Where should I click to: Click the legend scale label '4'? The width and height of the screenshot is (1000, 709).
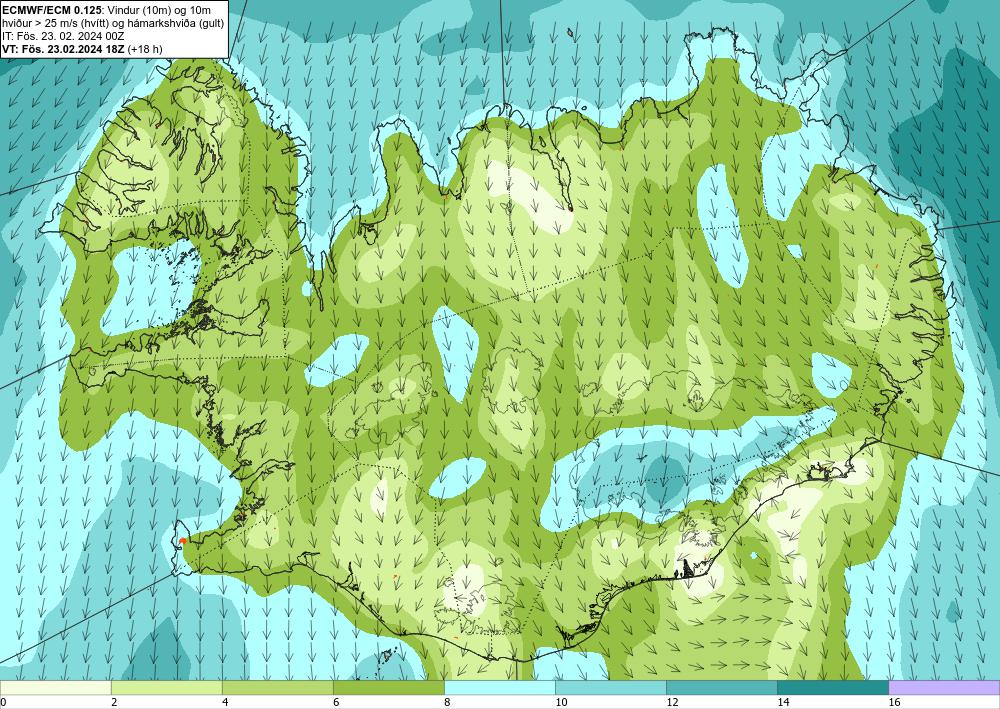224,702
